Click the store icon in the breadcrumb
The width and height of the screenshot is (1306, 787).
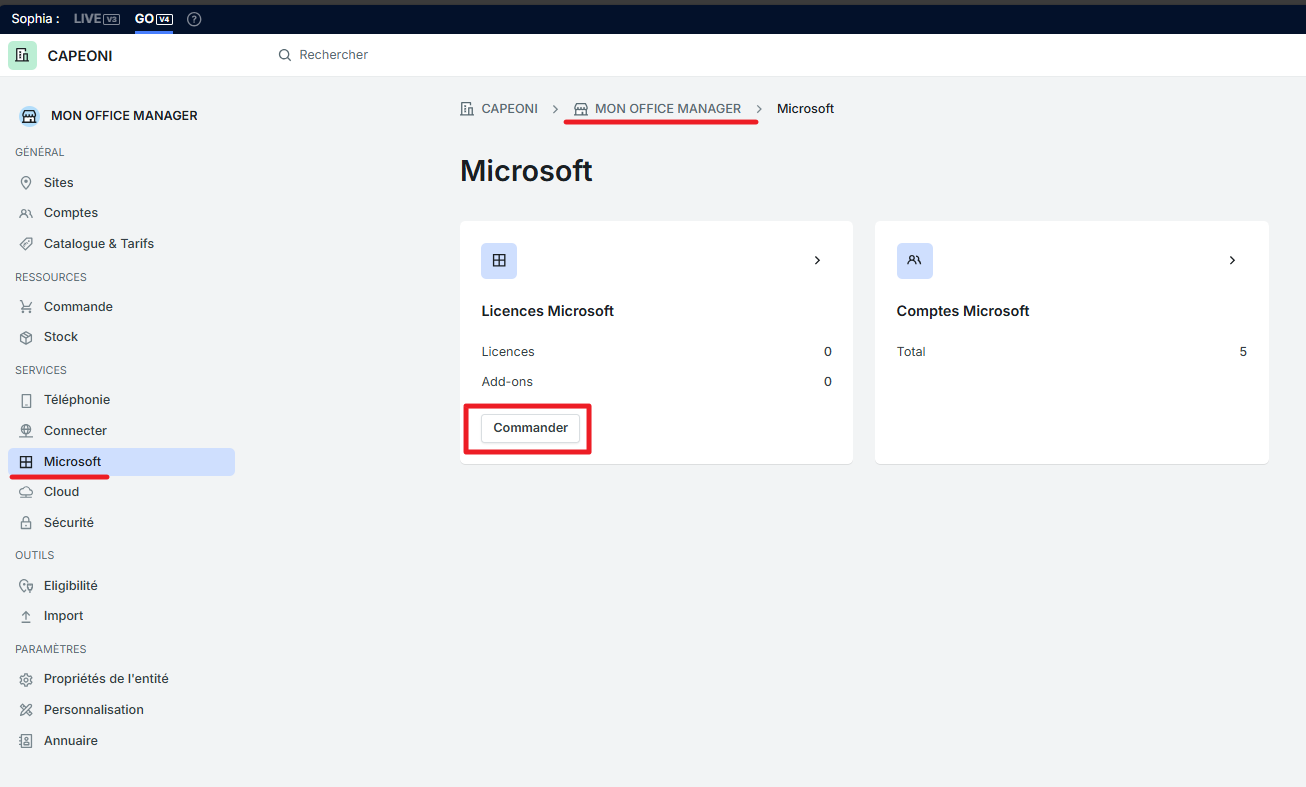tap(581, 109)
